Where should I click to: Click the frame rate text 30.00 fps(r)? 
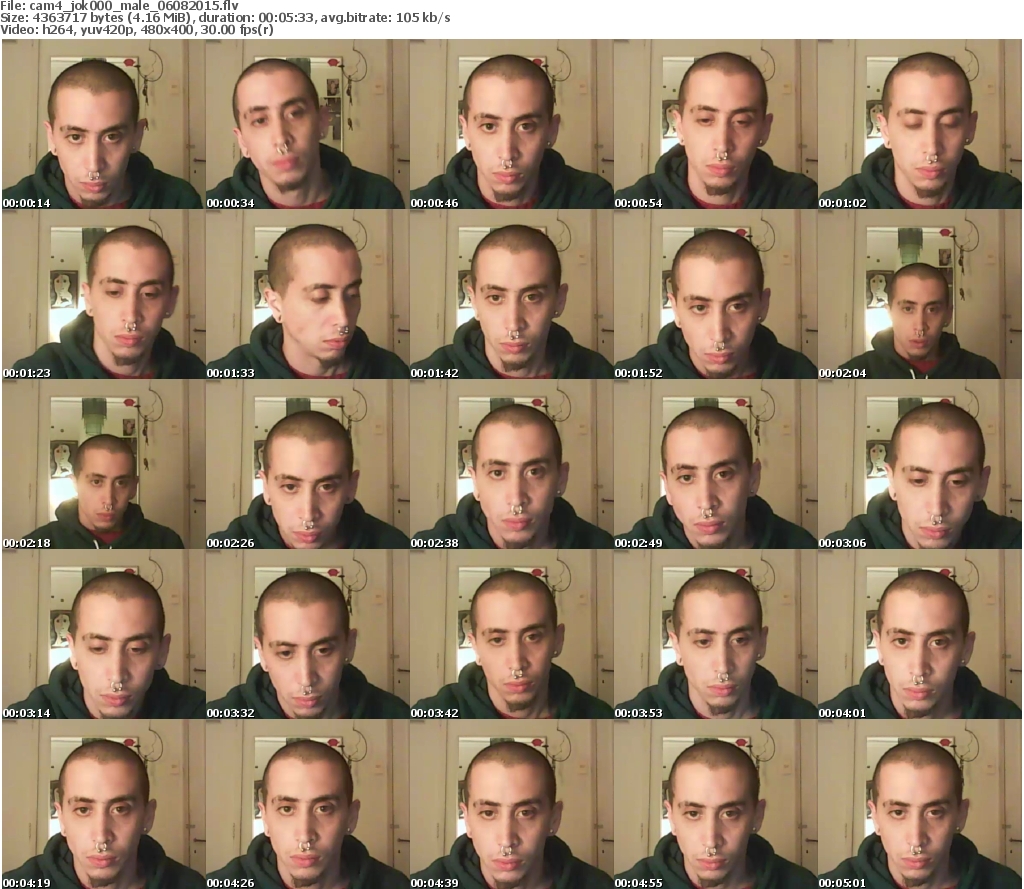click(x=236, y=30)
